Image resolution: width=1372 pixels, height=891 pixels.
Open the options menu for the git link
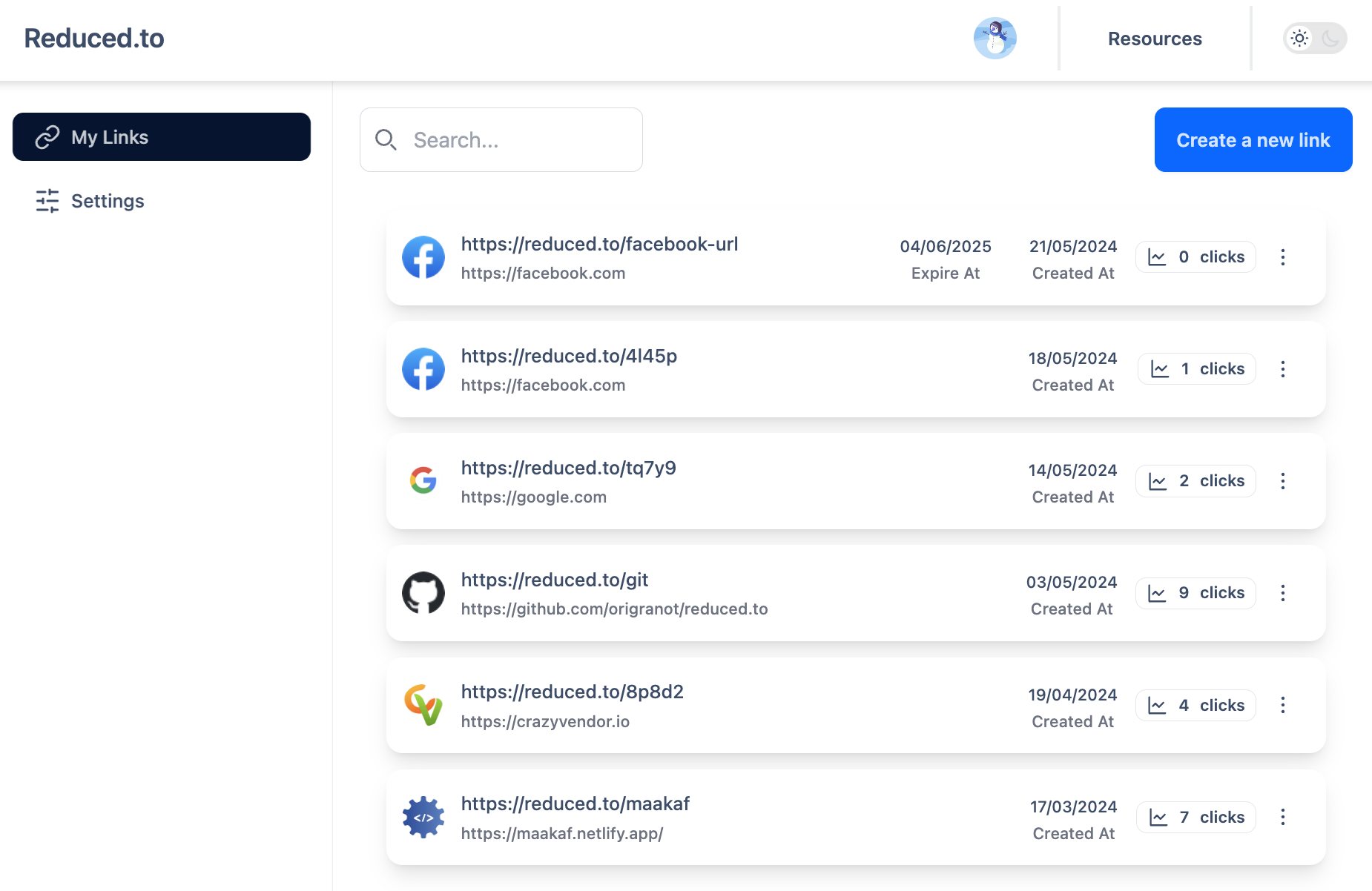point(1283,592)
